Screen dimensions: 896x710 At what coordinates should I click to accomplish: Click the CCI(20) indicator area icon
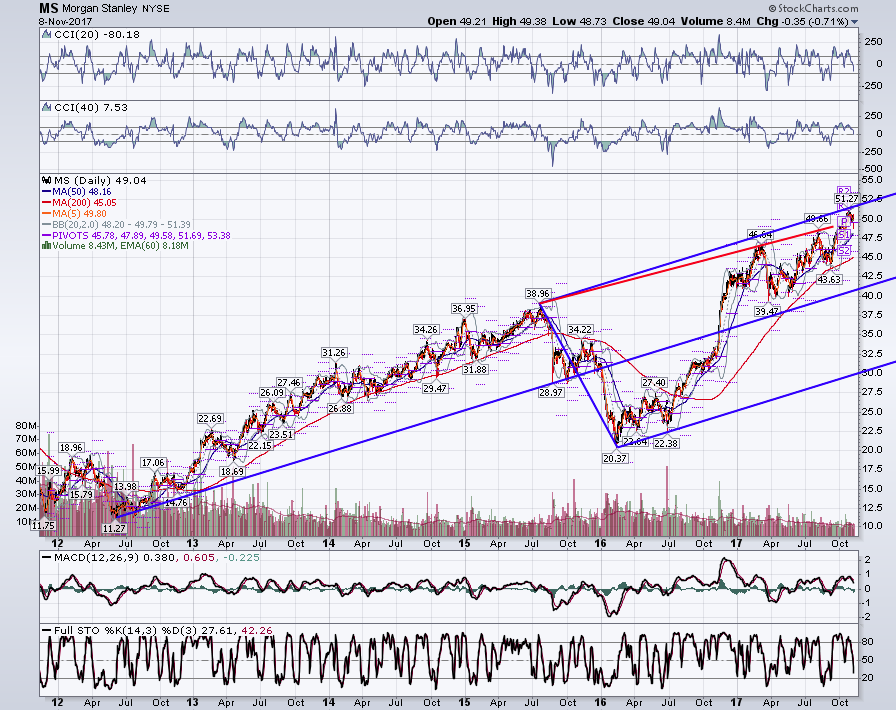[x=47, y=35]
